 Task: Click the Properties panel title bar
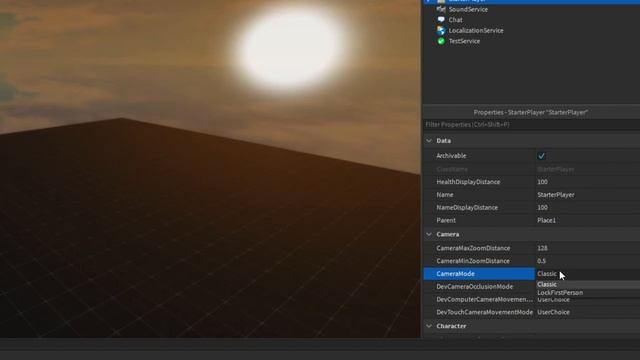point(531,112)
